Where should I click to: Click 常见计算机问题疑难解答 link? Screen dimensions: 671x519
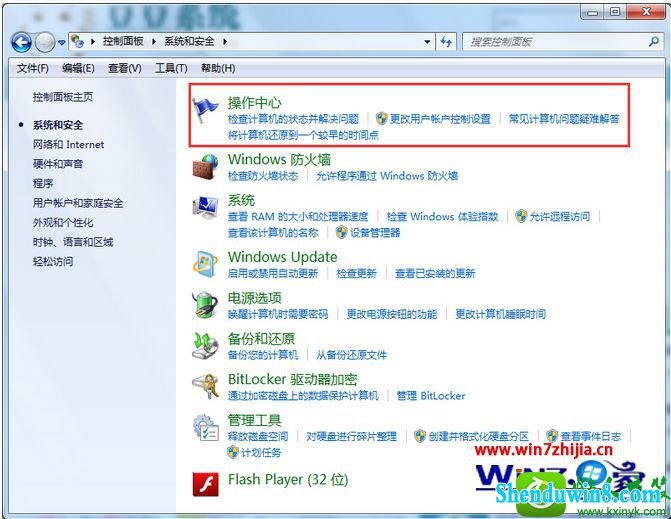point(564,119)
